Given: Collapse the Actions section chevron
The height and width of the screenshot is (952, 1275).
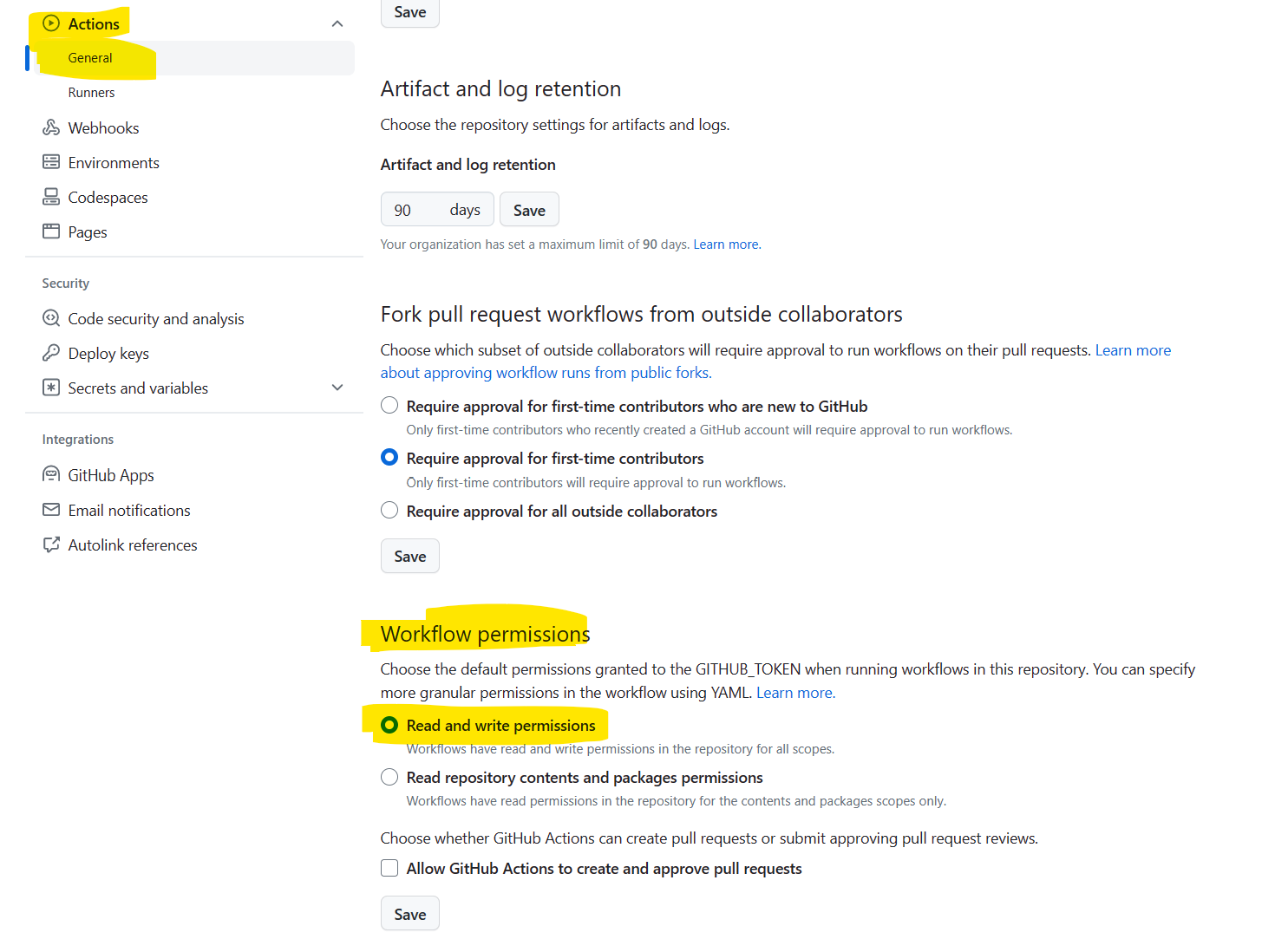Looking at the screenshot, I should pyautogui.click(x=337, y=23).
